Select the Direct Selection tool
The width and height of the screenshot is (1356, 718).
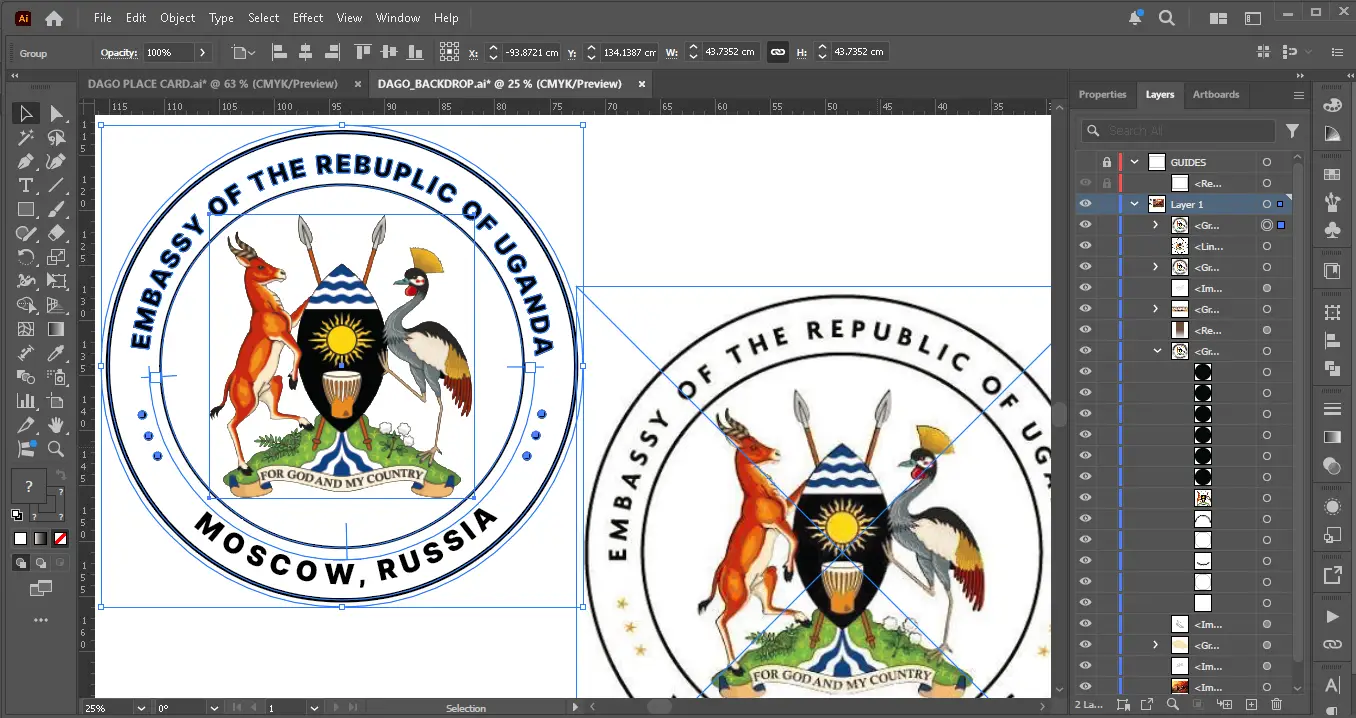(57, 114)
